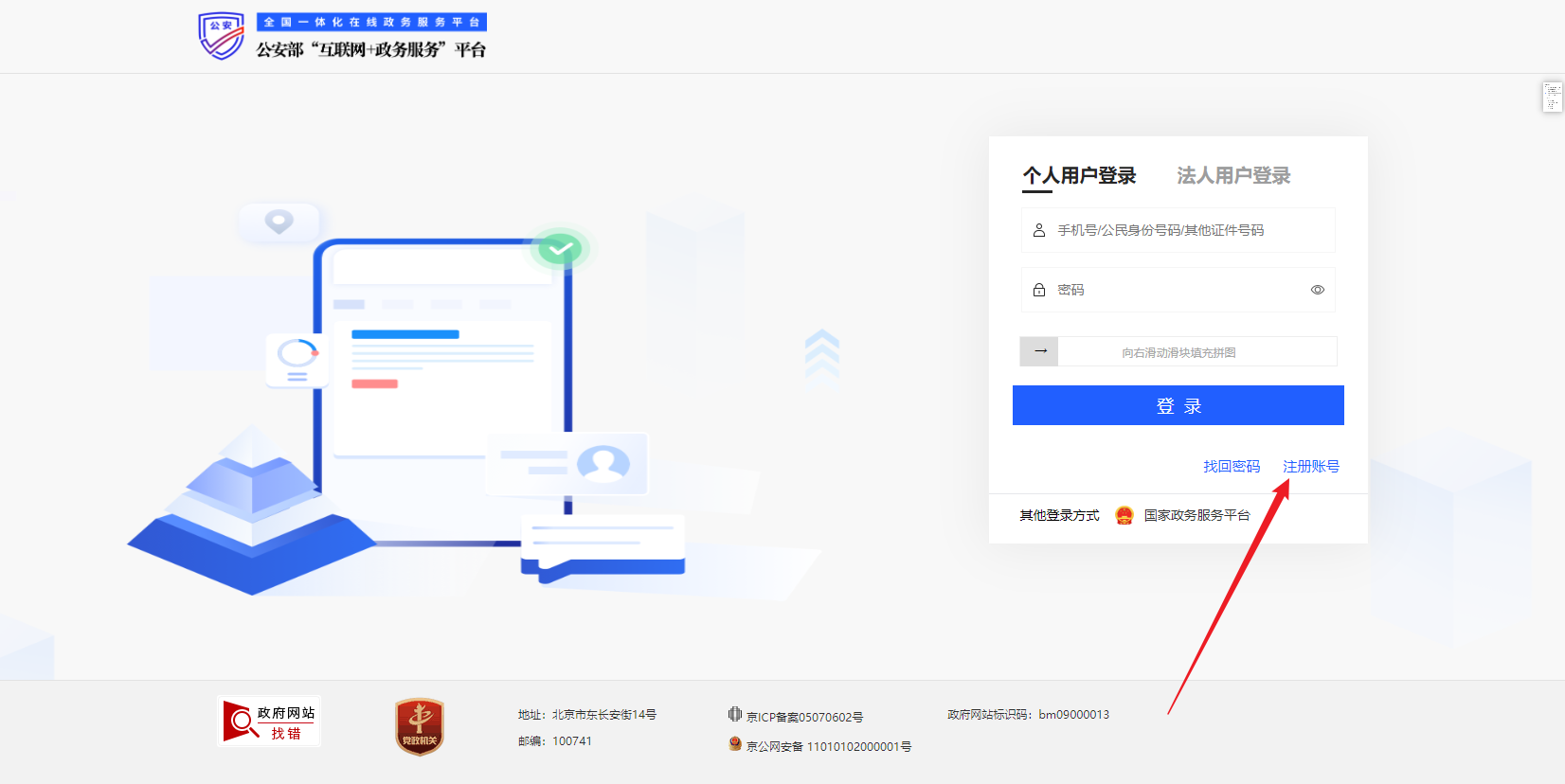Open the QR code icon at right edge
The width and height of the screenshot is (1565, 784).
1552,98
